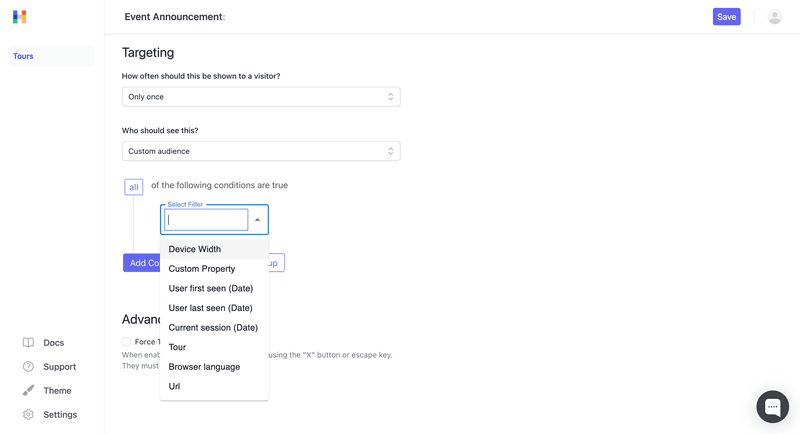The image size is (800, 434).
Task: Open the Tours sidebar link
Action: pos(24,57)
